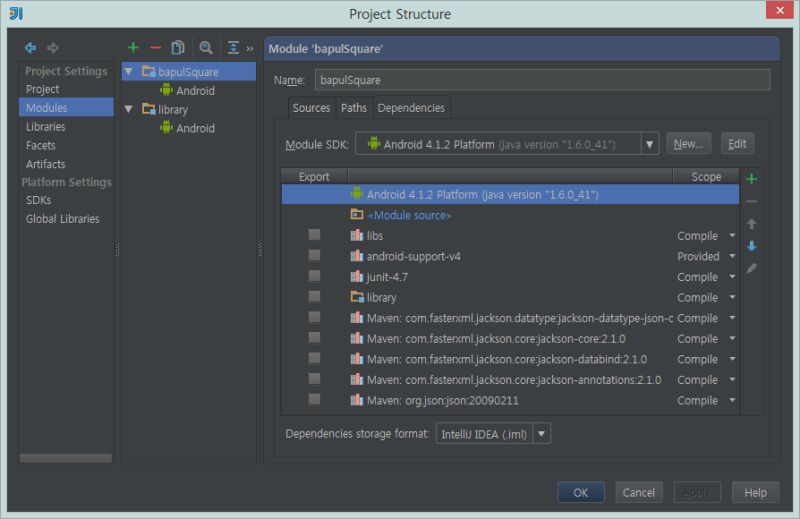Toggle export for jackson-datatype-json dependency
800x519 pixels.
pyautogui.click(x=314, y=317)
